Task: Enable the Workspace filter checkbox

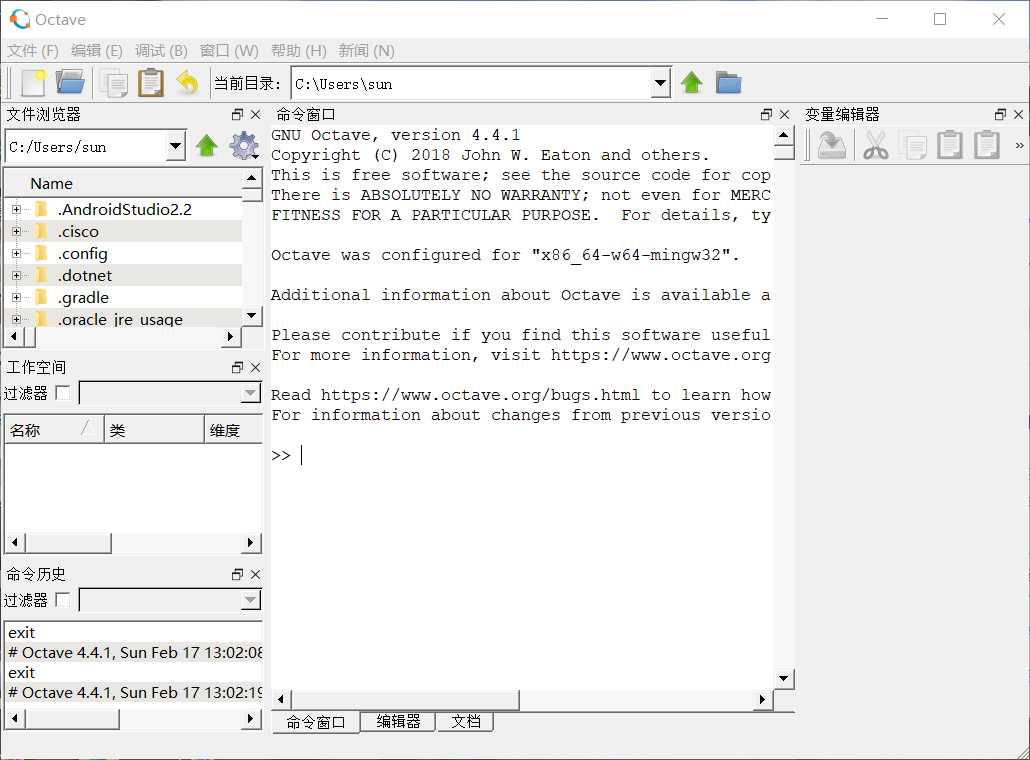Action: tap(63, 393)
